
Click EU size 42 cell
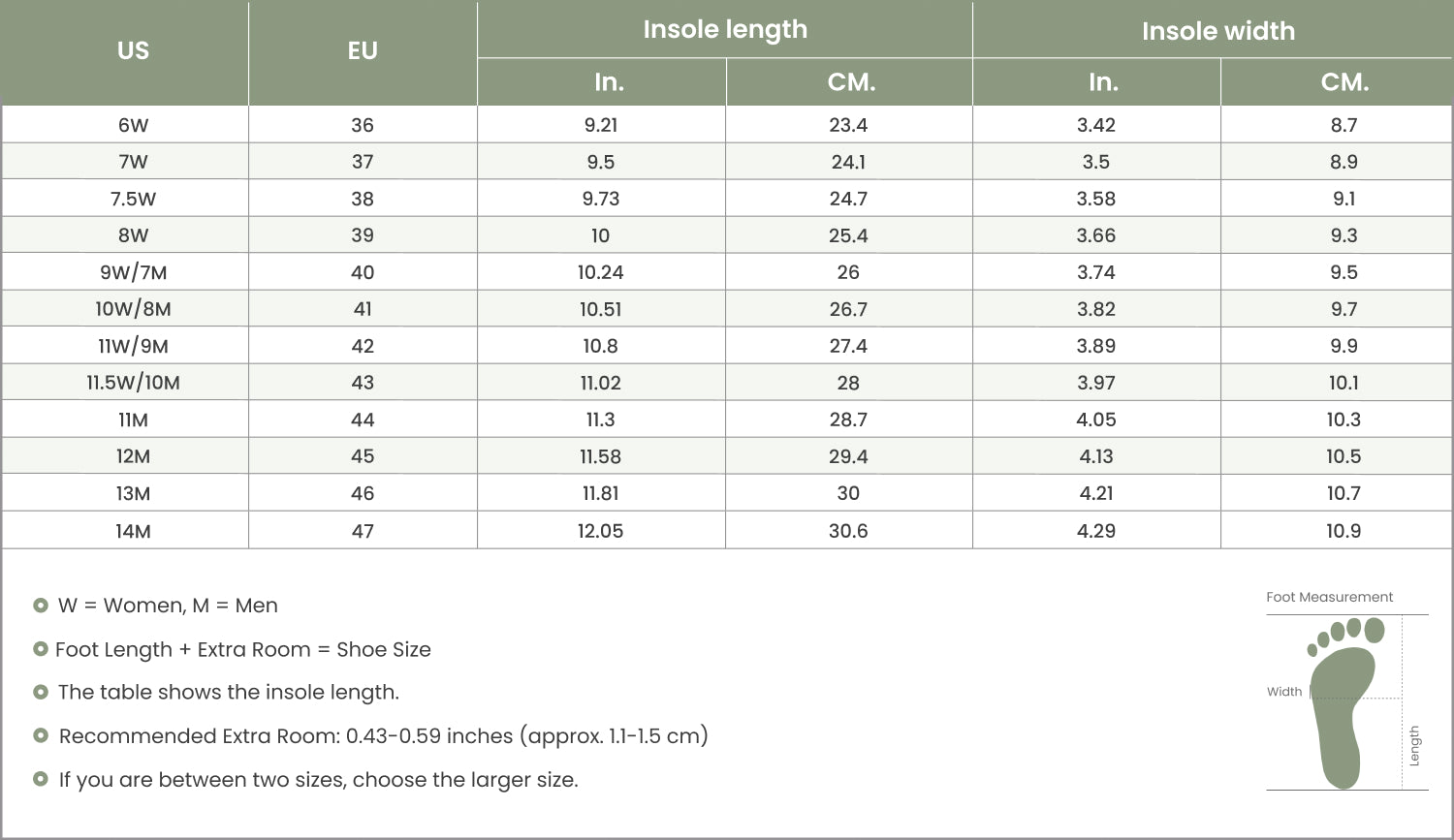[x=363, y=346]
